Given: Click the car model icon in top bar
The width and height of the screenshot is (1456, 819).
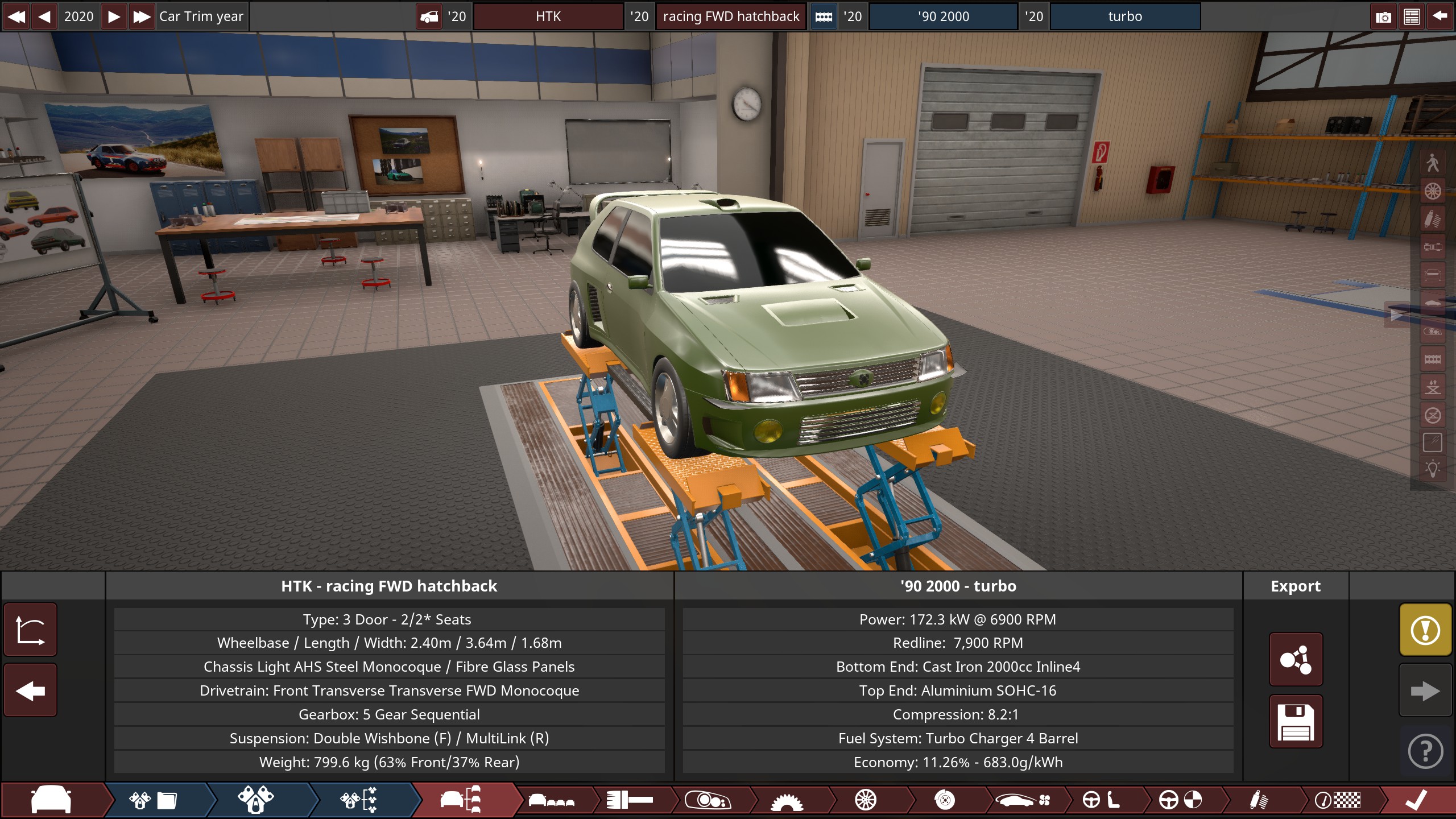Looking at the screenshot, I should 429,16.
